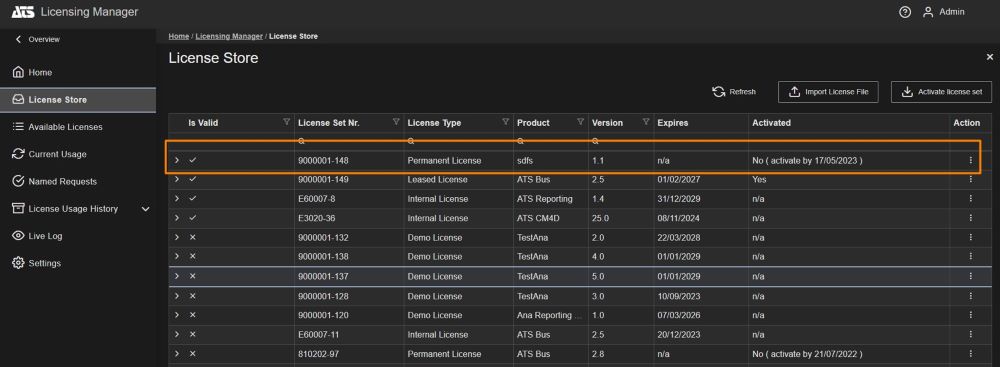The image size is (1000, 367).
Task: Click filter icon on License Type column
Action: (506, 122)
